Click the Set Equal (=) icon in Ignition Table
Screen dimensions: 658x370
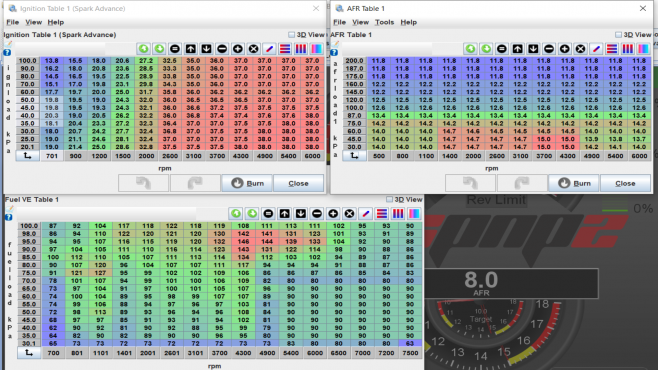point(175,49)
